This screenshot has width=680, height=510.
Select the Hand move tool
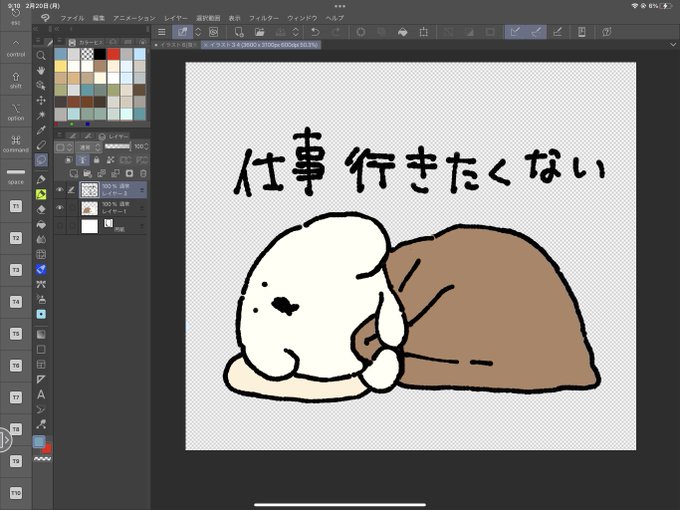[41, 70]
